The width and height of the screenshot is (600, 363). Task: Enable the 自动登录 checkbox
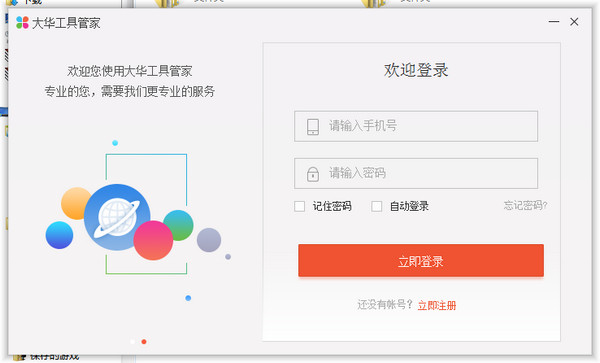pyautogui.click(x=377, y=207)
